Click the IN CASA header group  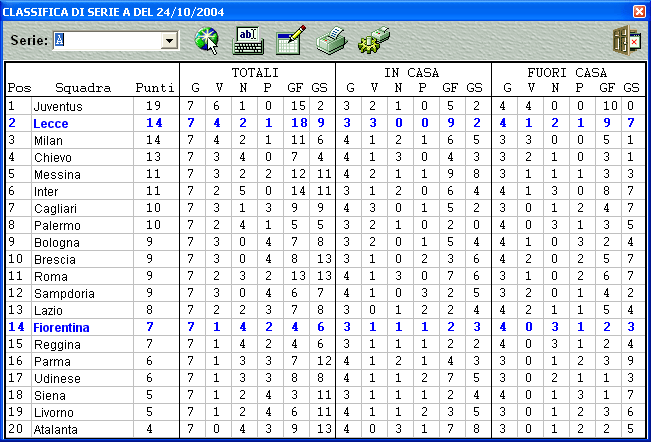click(x=412, y=73)
